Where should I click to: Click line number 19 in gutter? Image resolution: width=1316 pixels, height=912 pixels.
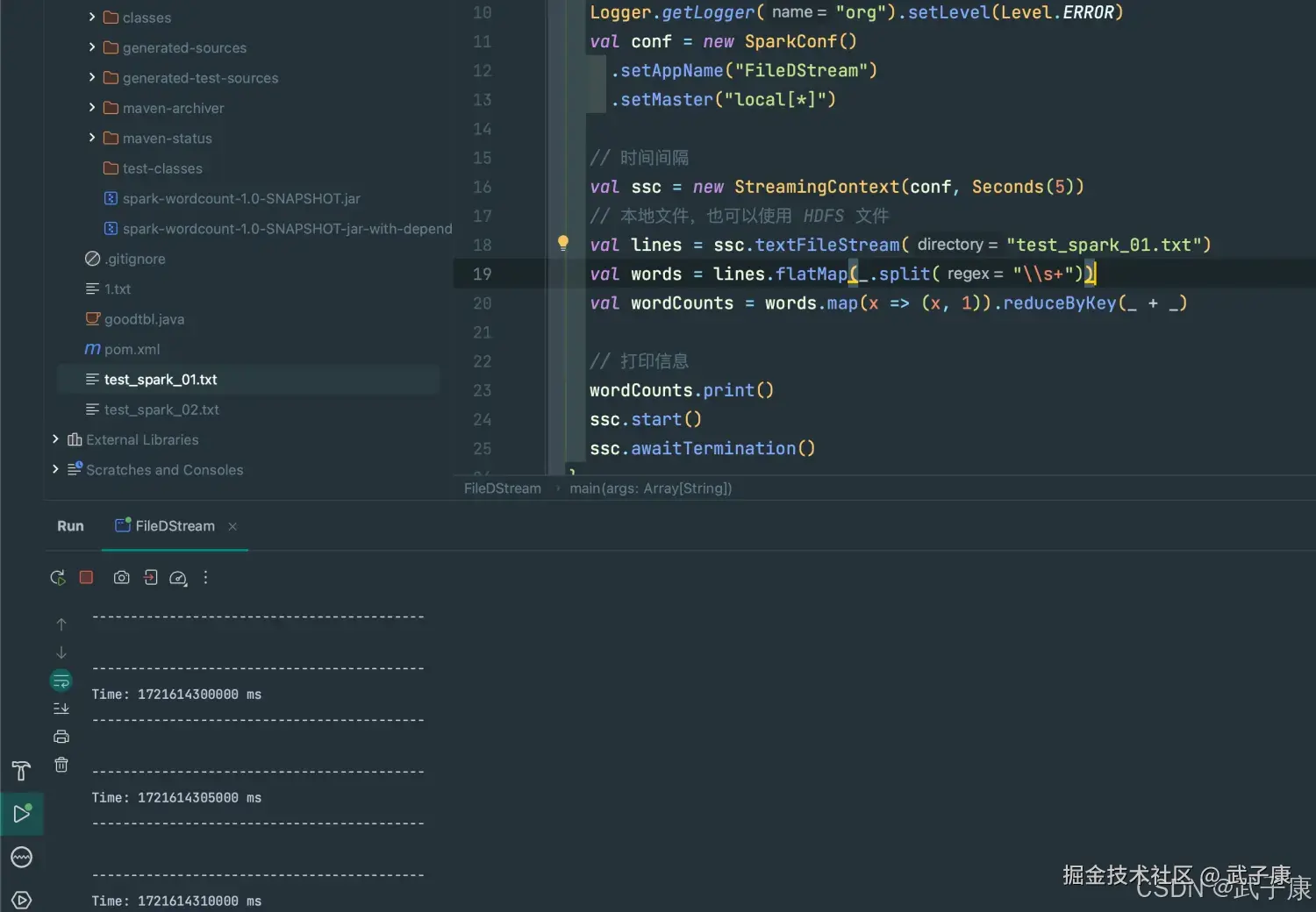point(482,274)
